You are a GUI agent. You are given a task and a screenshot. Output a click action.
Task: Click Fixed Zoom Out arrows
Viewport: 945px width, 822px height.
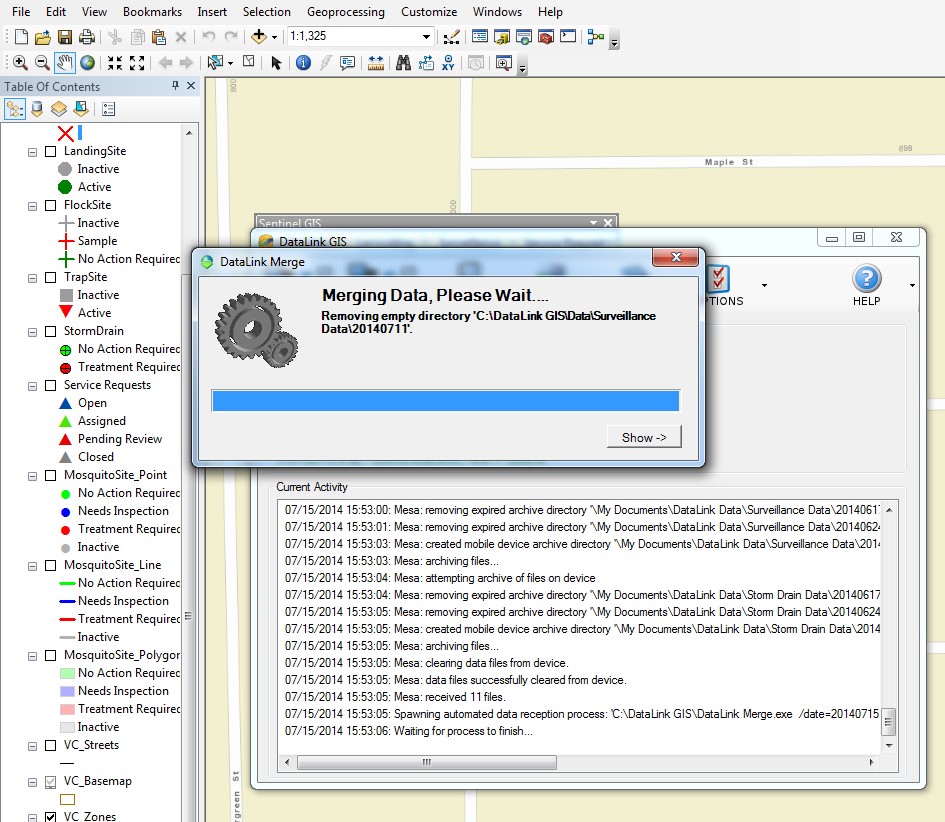pyautogui.click(x=137, y=62)
